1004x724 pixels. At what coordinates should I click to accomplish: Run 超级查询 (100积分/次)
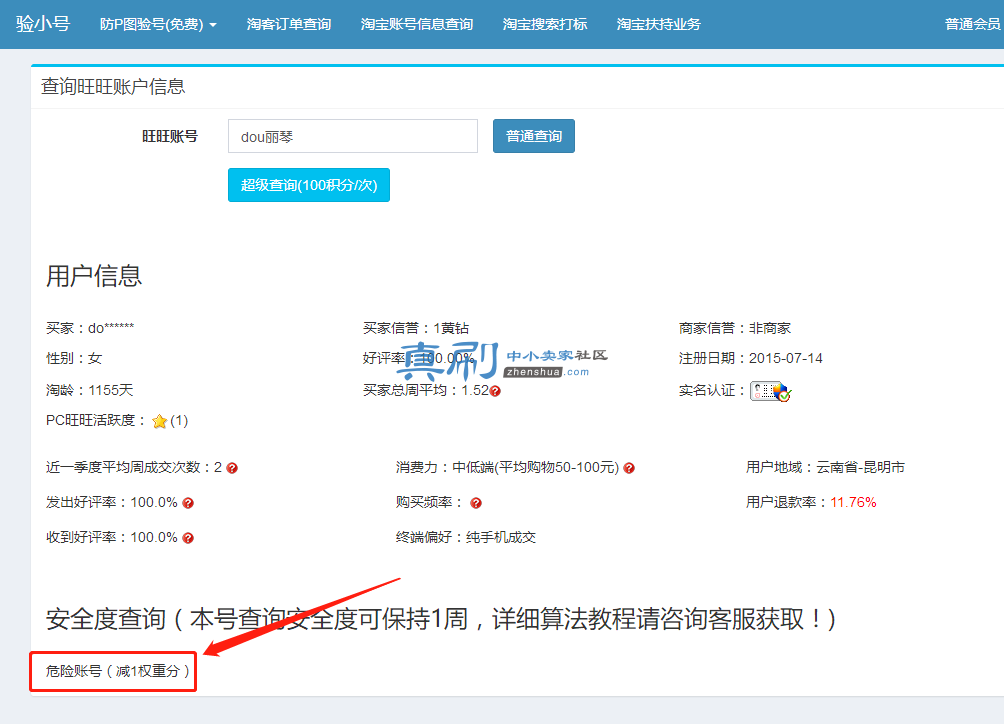click(x=308, y=185)
